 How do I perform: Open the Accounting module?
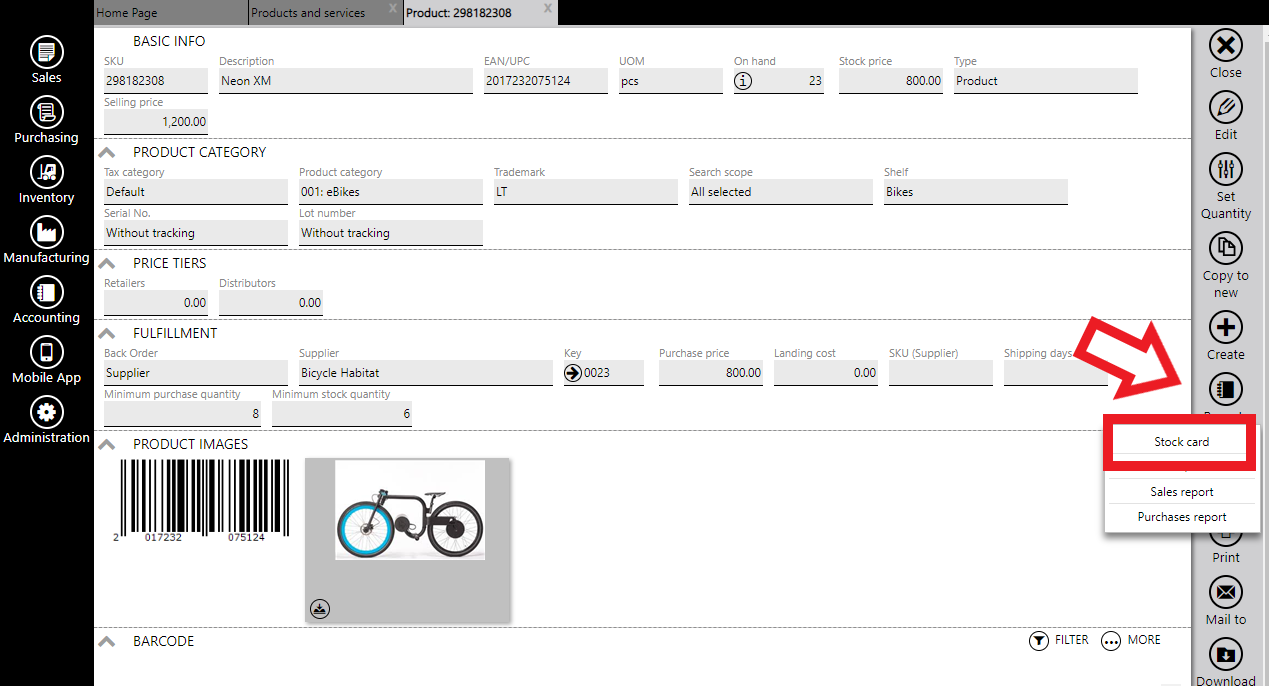pos(46,292)
